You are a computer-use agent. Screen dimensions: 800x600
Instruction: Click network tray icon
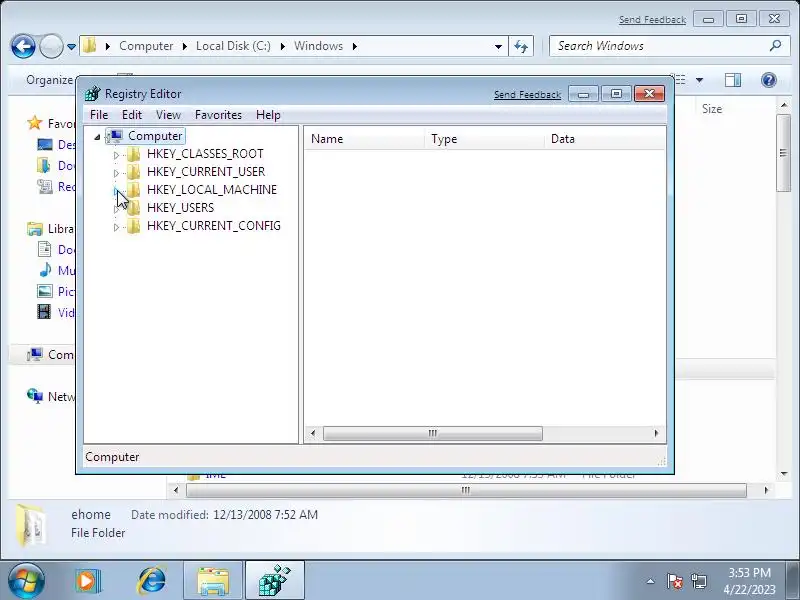click(x=698, y=581)
